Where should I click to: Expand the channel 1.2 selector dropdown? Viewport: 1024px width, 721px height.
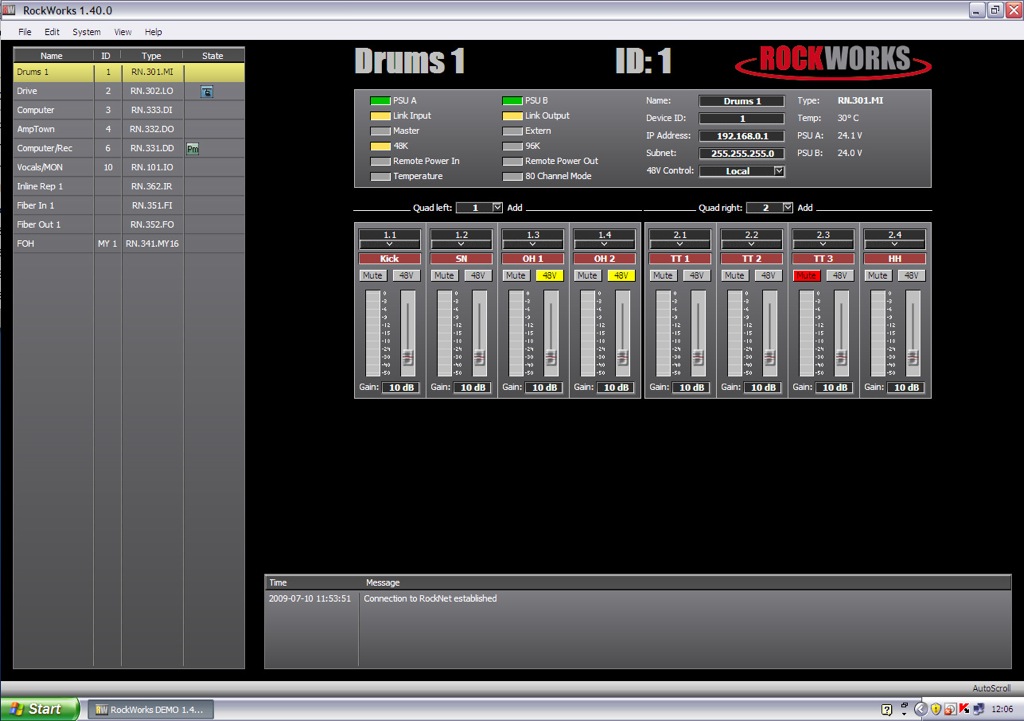pyautogui.click(x=461, y=244)
